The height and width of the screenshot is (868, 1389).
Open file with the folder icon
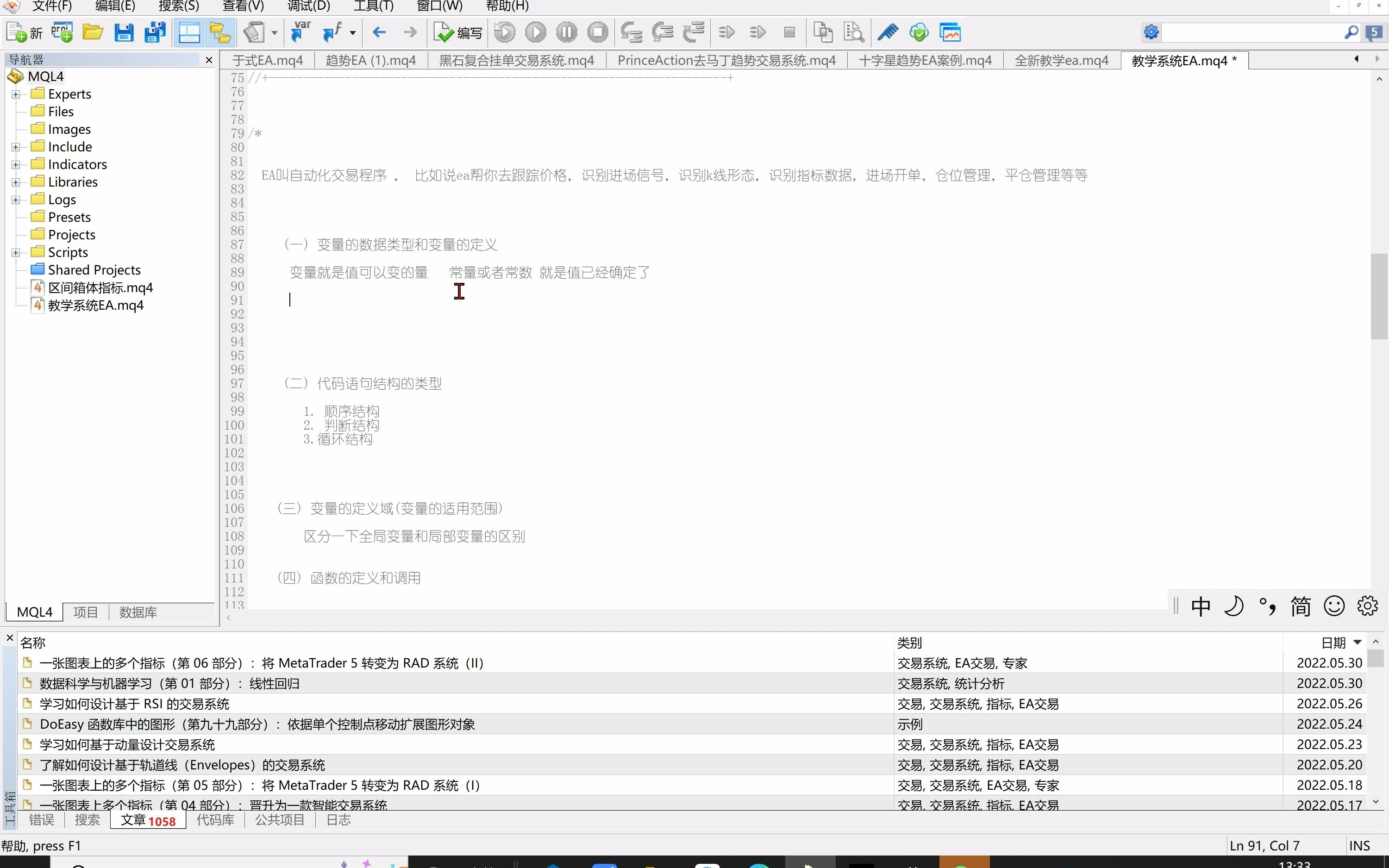click(x=93, y=33)
